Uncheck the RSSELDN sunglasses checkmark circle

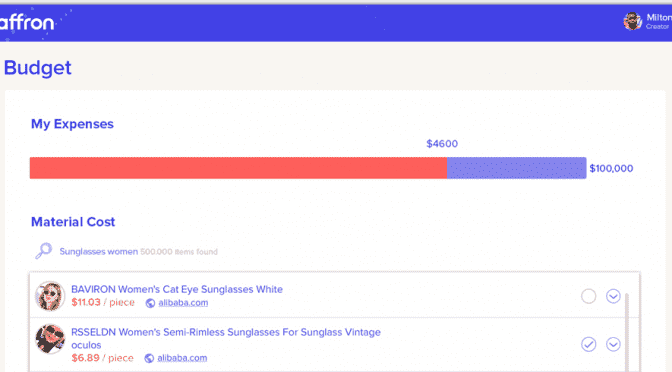pyautogui.click(x=588, y=344)
